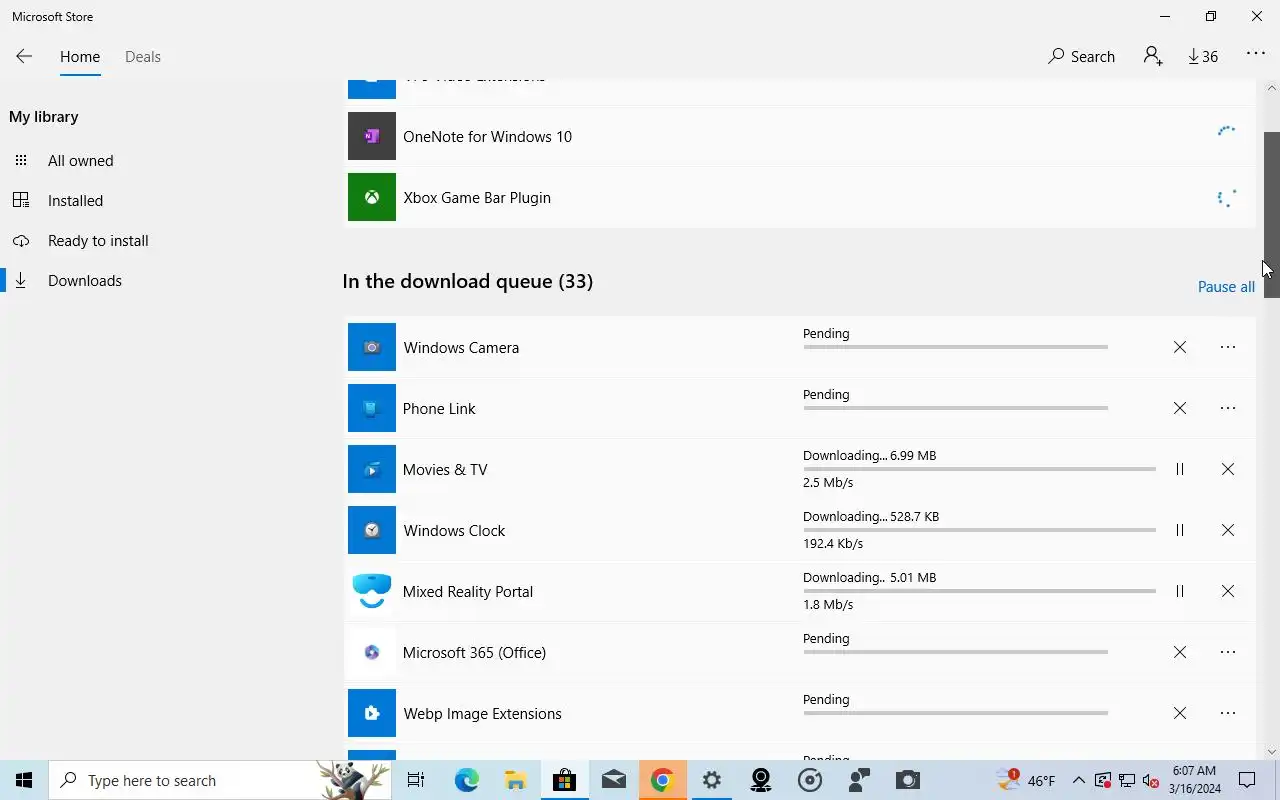1280x800 pixels.
Task: Open more options for Microsoft 365 (Office)
Action: tap(1228, 652)
